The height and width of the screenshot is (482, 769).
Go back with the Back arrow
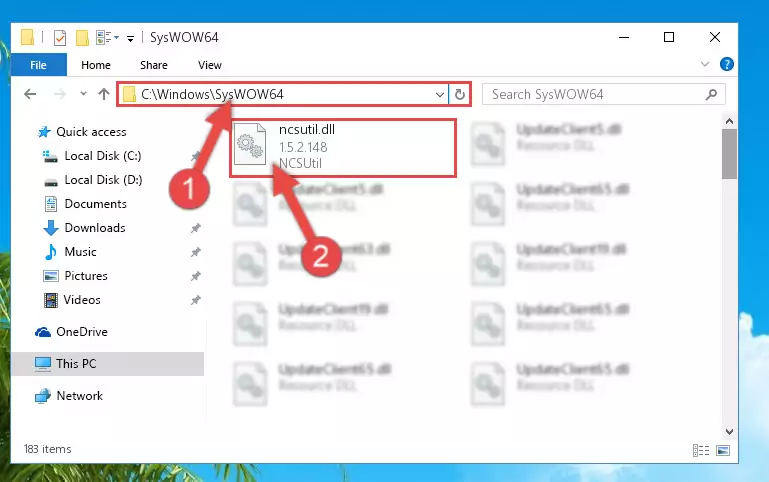[x=30, y=94]
